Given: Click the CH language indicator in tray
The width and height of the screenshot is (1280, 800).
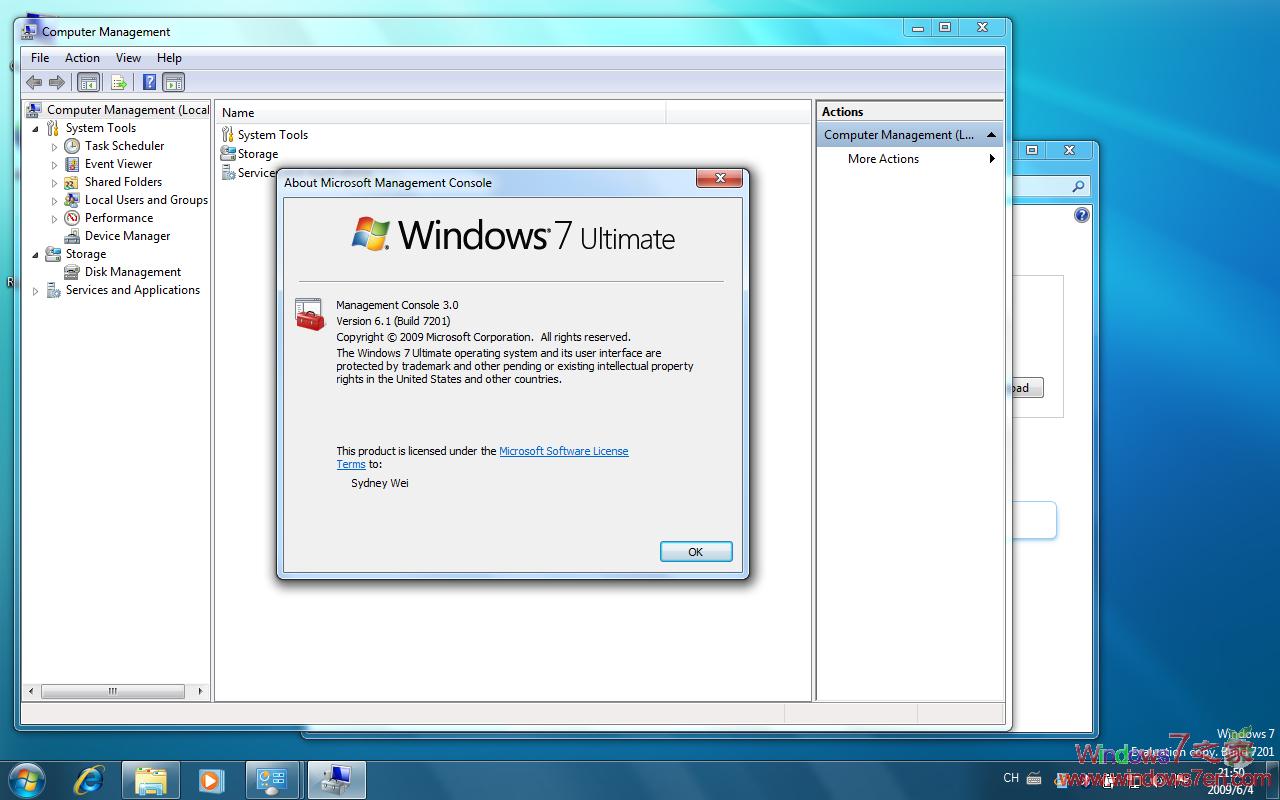Looking at the screenshot, I should coord(1011,778).
